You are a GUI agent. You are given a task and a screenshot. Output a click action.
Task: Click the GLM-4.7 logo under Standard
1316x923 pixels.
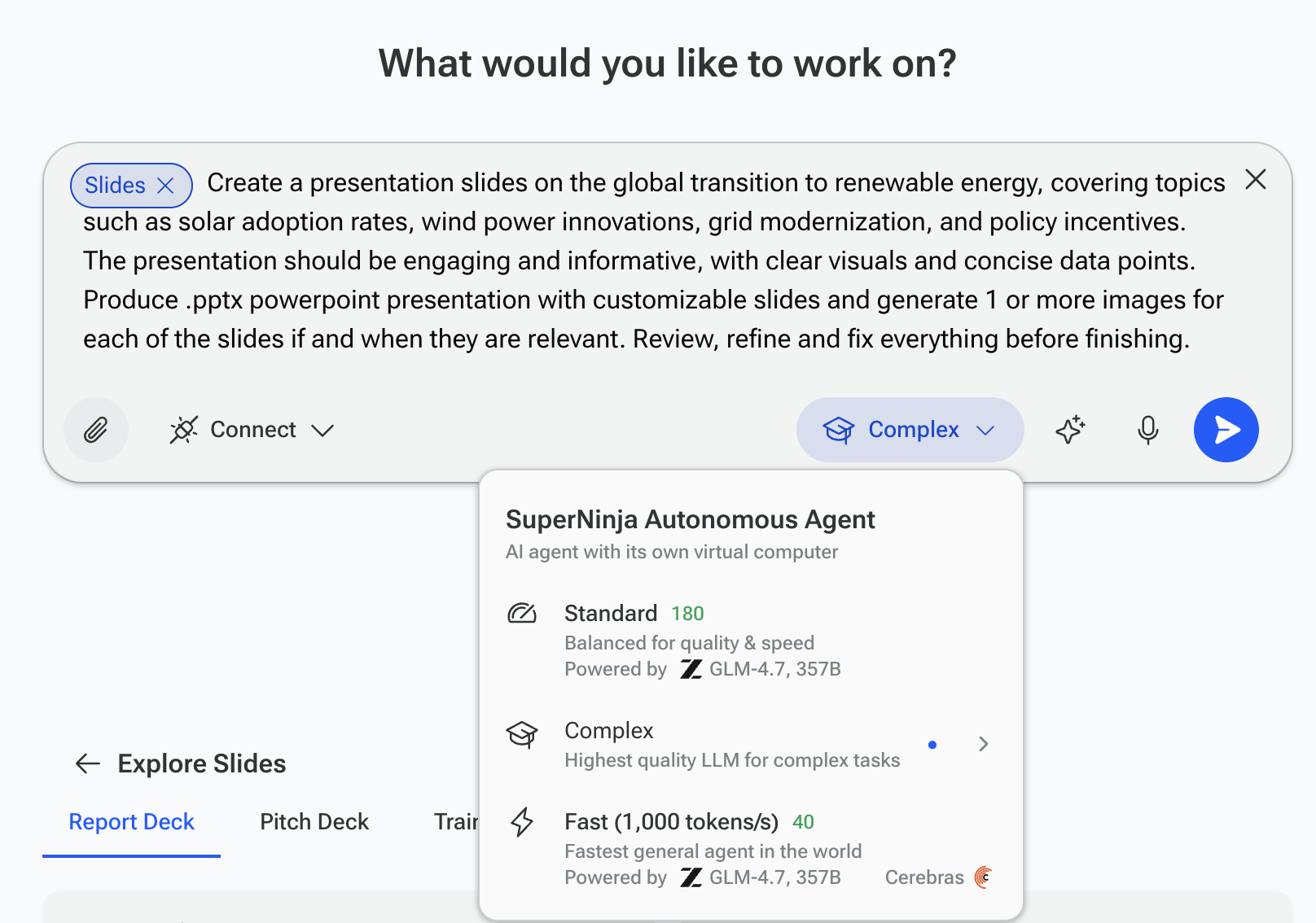click(691, 669)
